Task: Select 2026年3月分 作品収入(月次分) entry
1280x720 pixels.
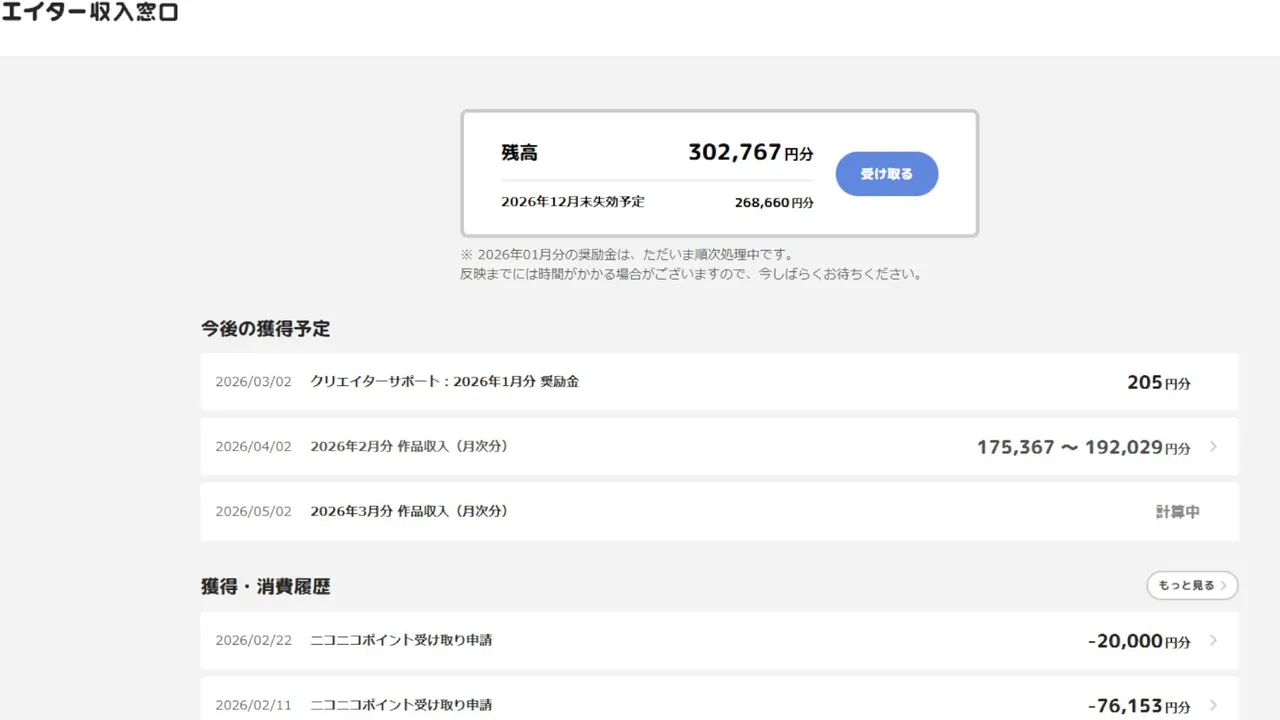Action: (x=409, y=511)
